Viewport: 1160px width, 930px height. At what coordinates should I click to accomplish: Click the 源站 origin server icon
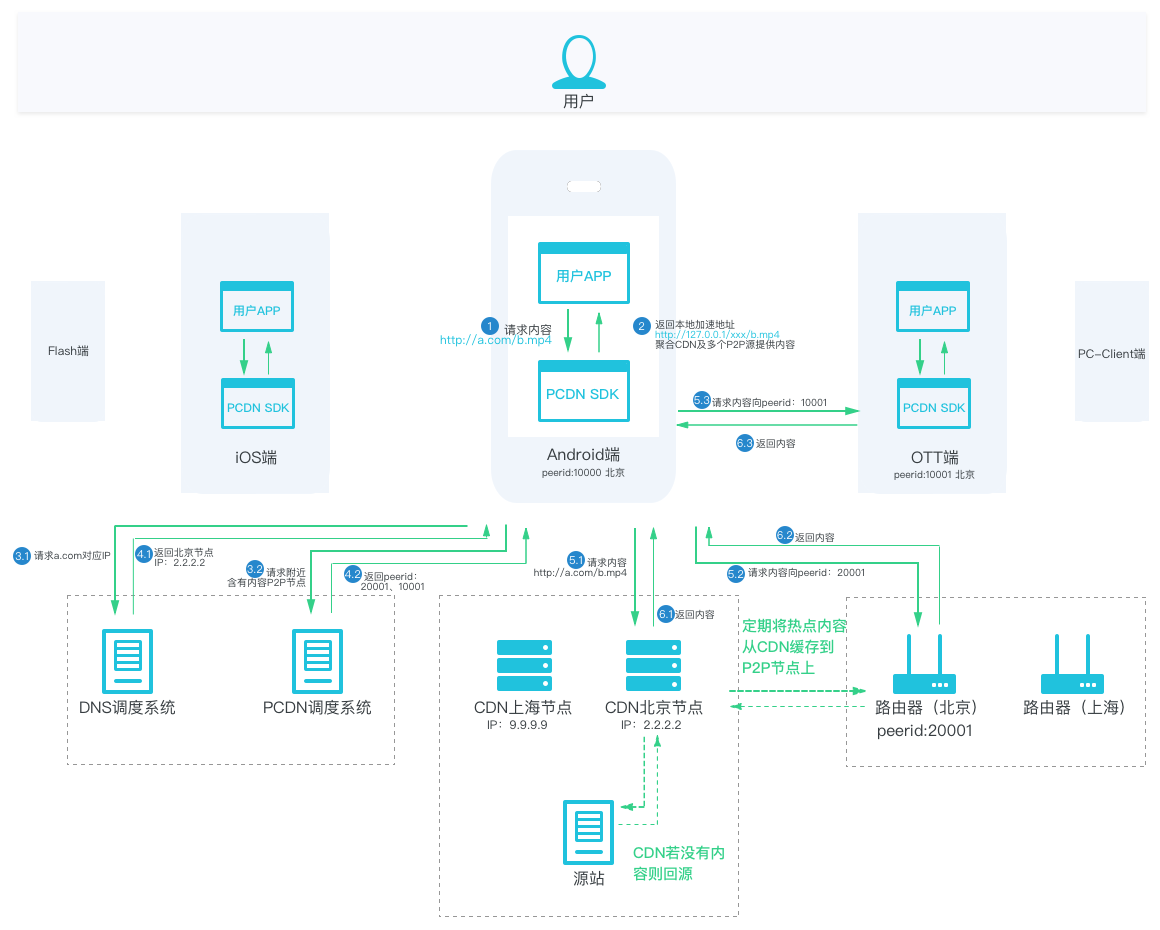click(x=588, y=832)
